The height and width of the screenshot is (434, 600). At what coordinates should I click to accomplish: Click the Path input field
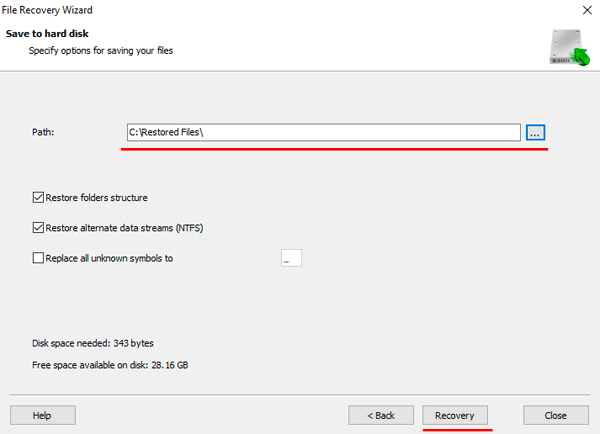tap(324, 132)
